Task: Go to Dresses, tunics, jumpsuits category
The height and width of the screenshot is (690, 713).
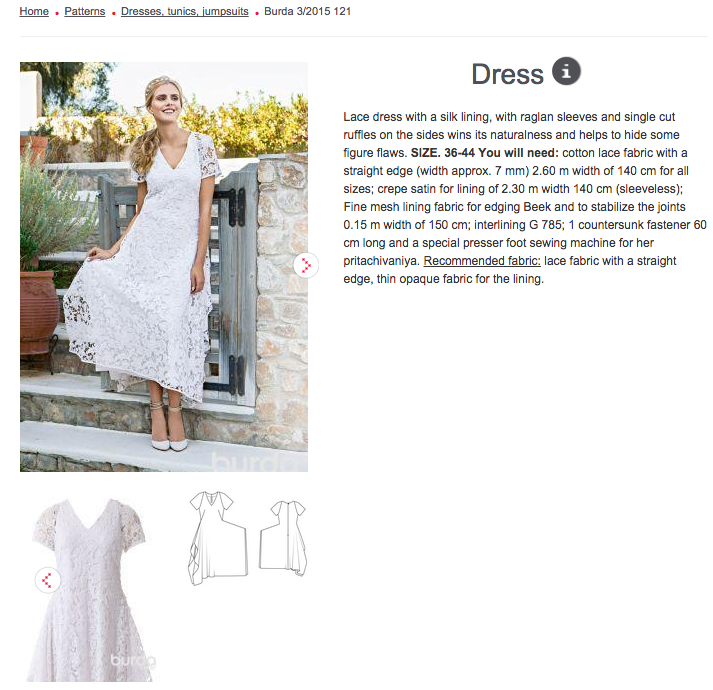Action: [185, 11]
